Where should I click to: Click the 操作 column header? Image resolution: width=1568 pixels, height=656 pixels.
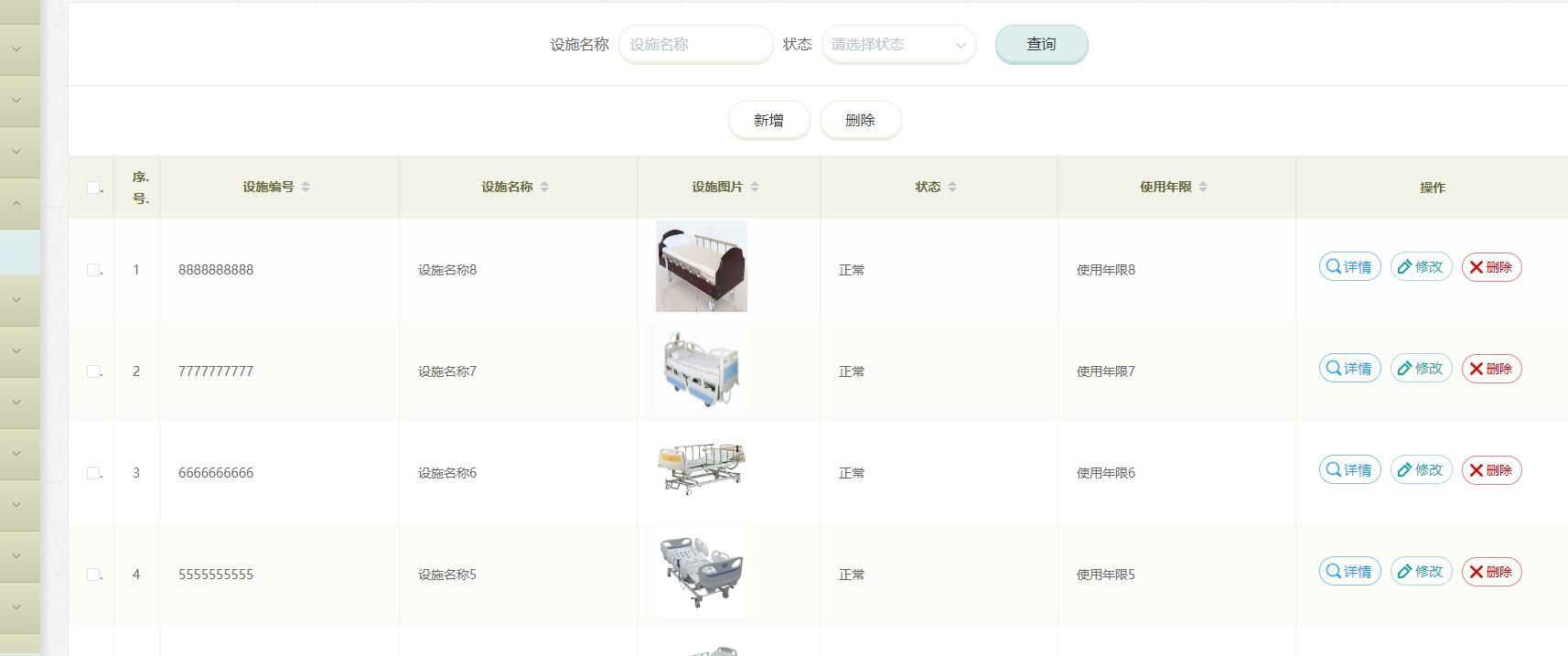(1433, 188)
